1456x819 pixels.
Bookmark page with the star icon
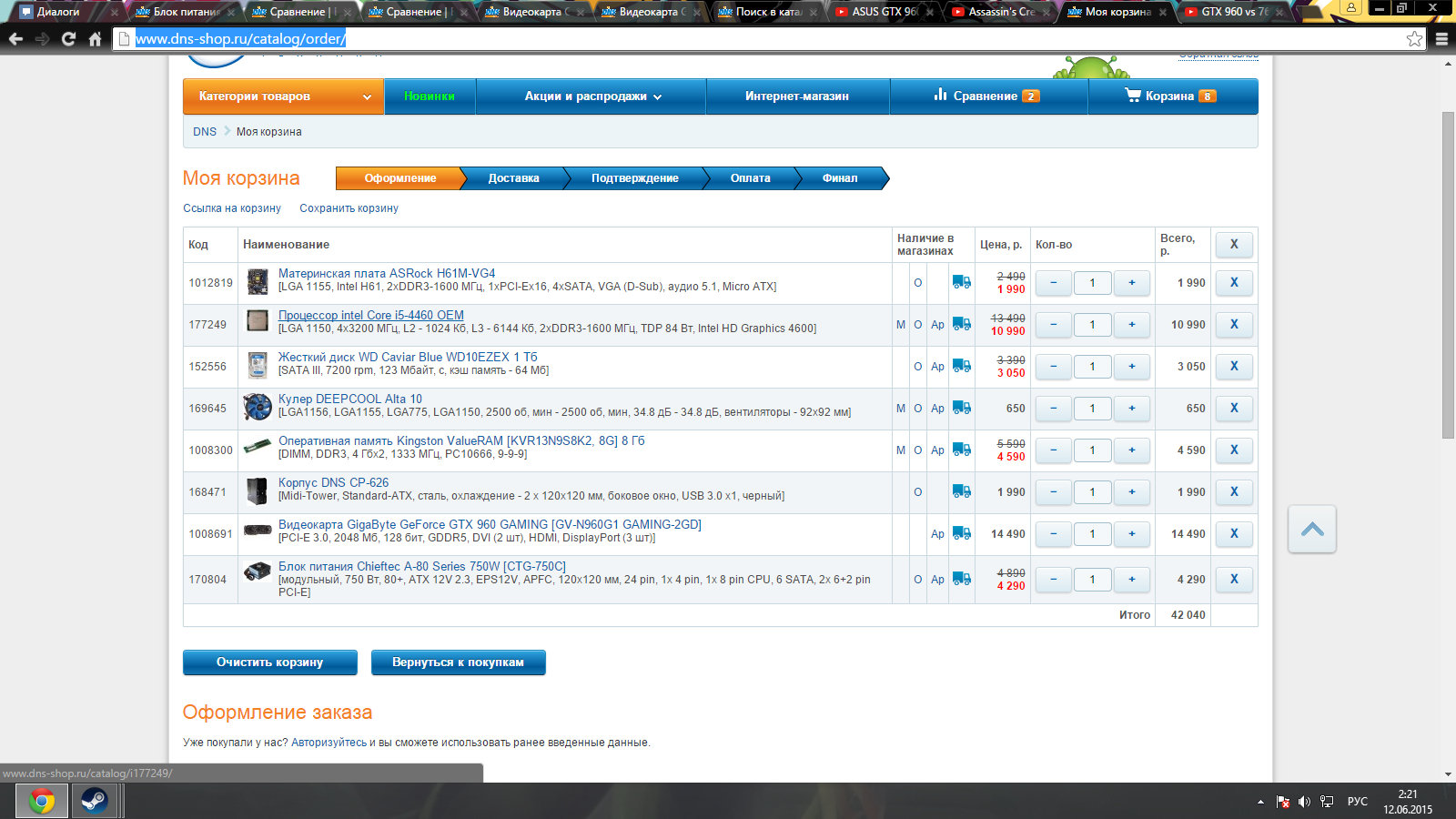(1414, 39)
